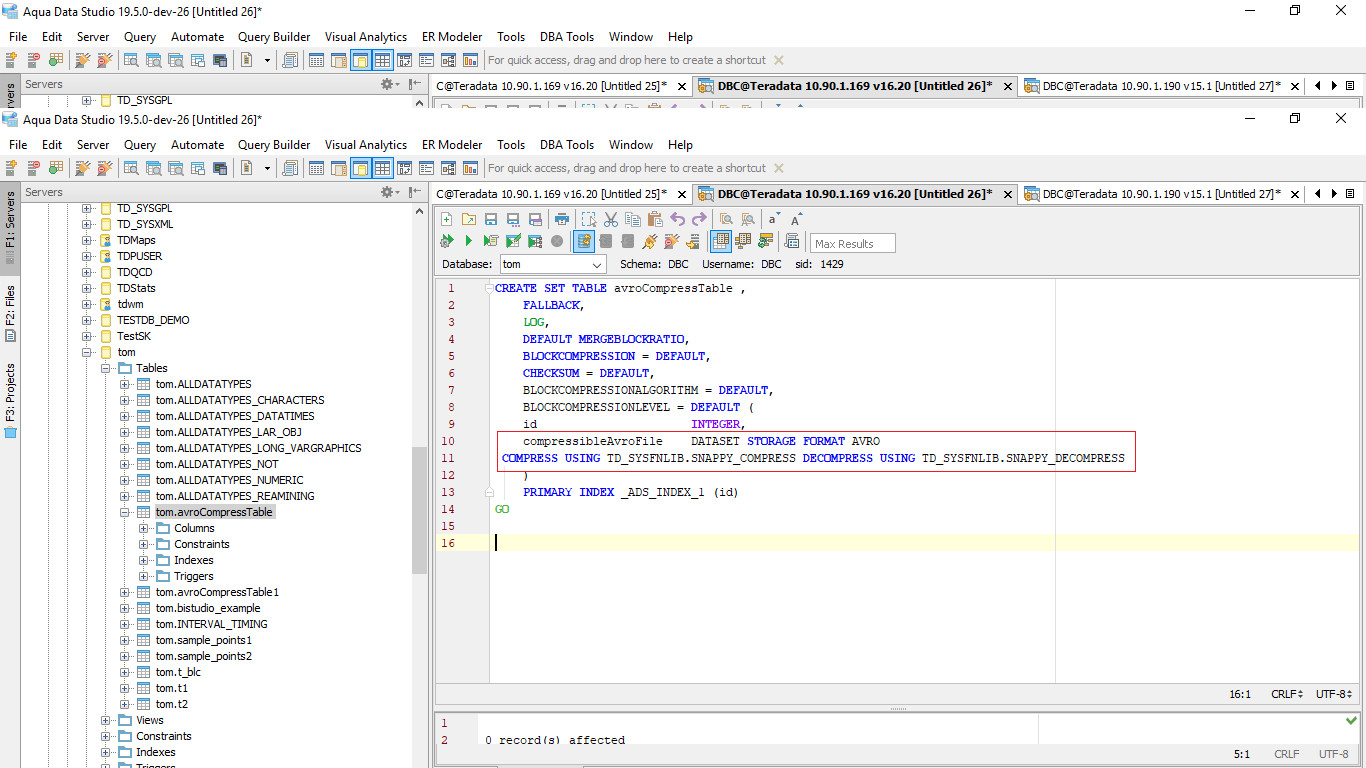This screenshot has width=1366, height=768.
Task: Toggle the highlighted auto-commit button in query toolbar
Action: (584, 241)
